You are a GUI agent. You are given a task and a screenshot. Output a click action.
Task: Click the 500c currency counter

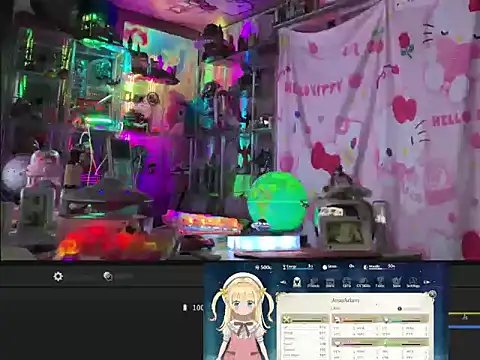[264, 267]
